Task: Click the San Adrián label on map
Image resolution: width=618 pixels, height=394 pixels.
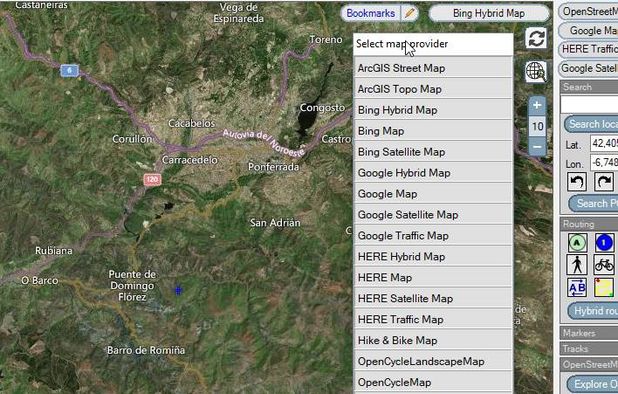Action: click(275, 223)
